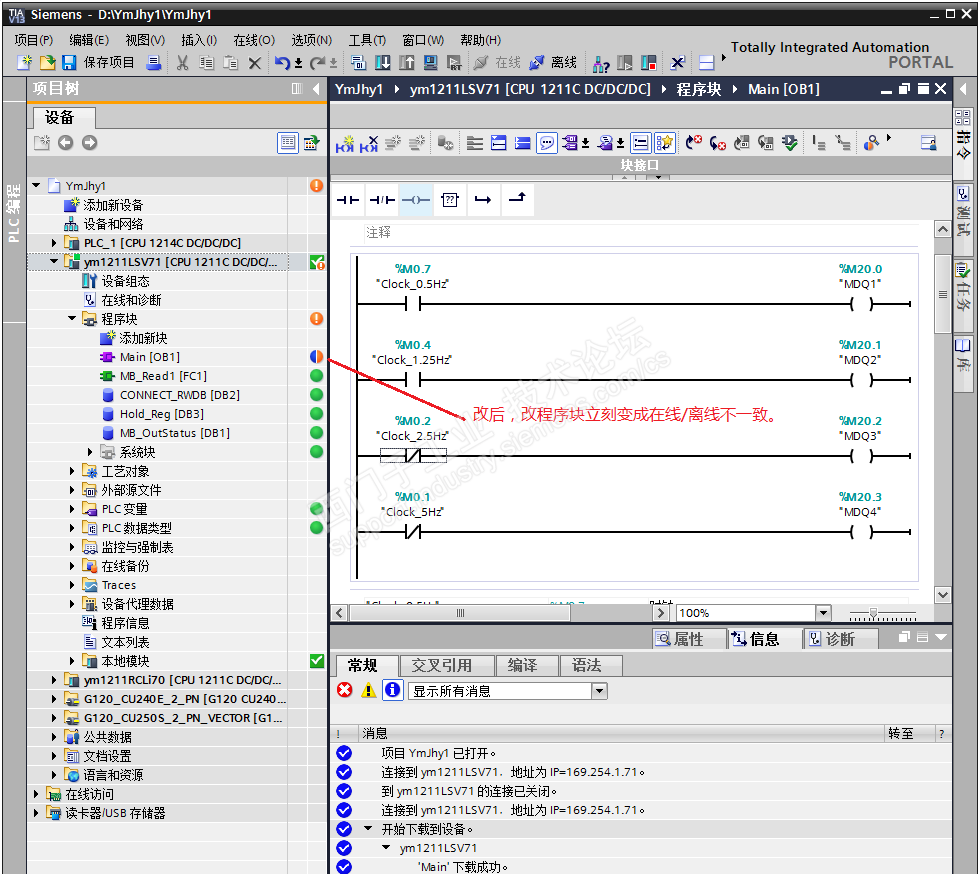Viewport: 979px width, 874px height.
Task: Open the 显示所有消息 filter dropdown
Action: [x=599, y=691]
